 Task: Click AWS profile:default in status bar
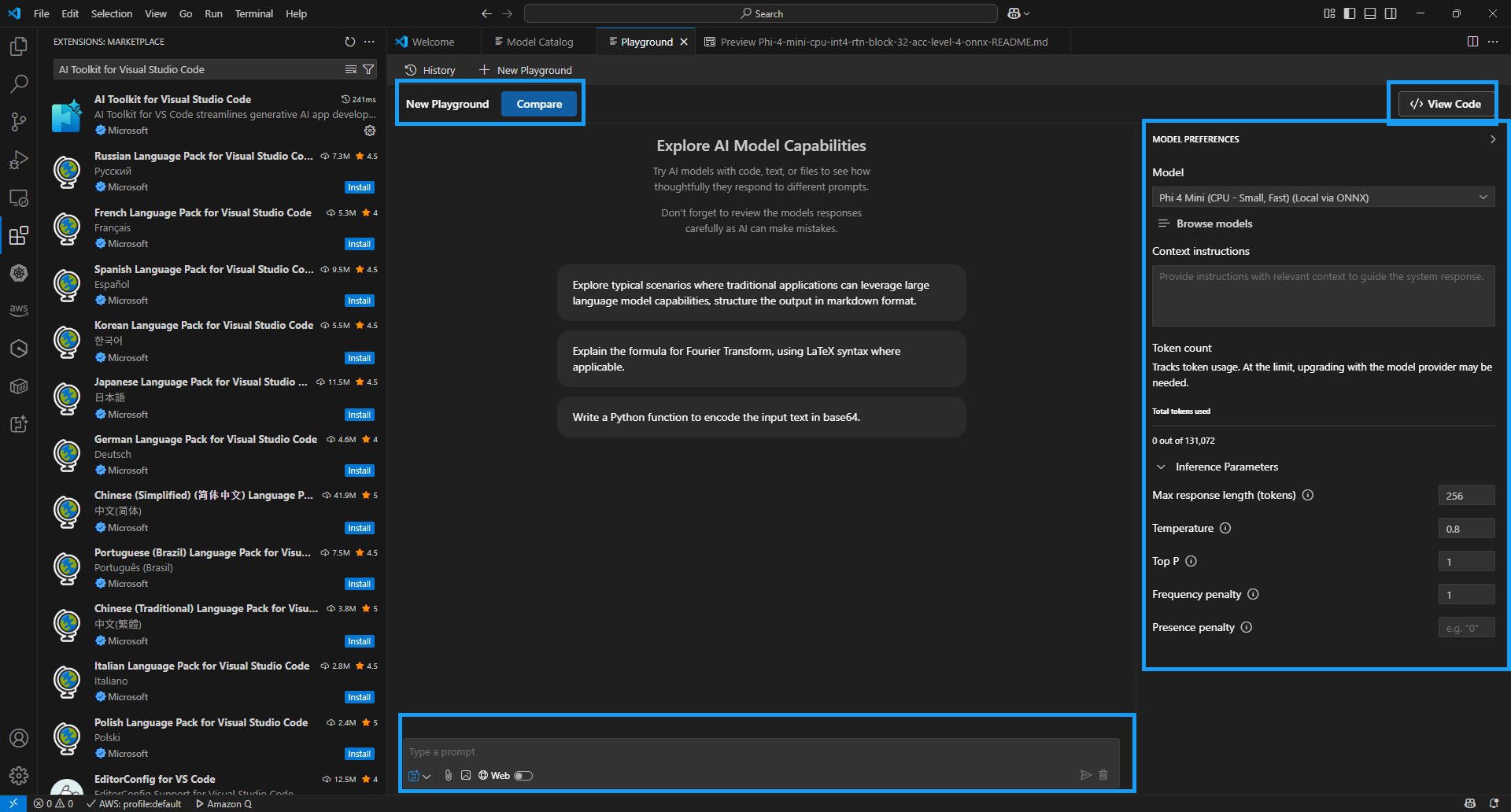[x=134, y=803]
